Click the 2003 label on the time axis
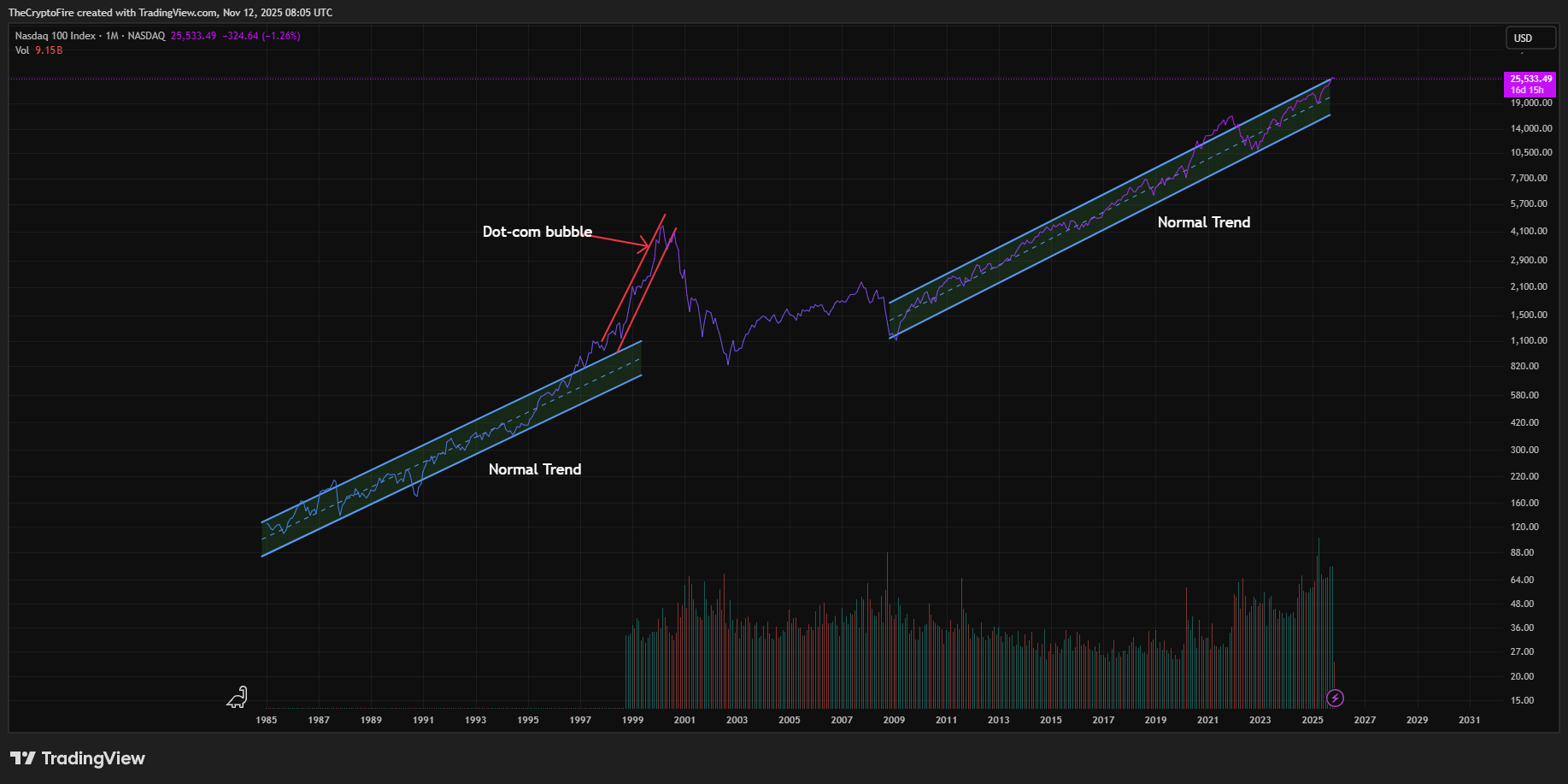Viewport: 1568px width, 784px height. tap(737, 720)
